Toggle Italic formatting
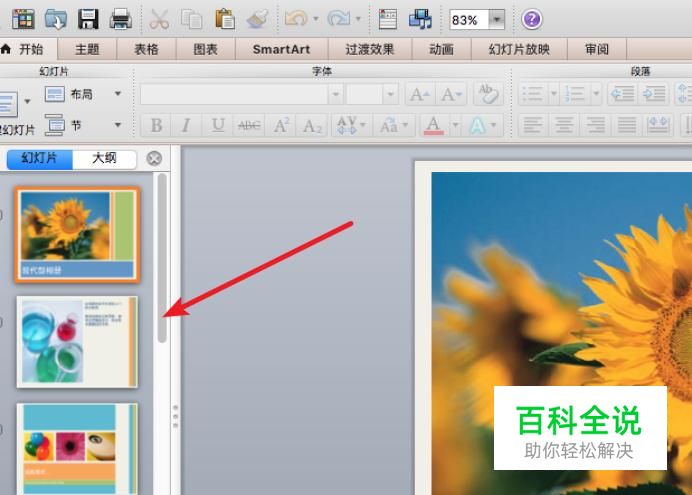 (x=187, y=125)
